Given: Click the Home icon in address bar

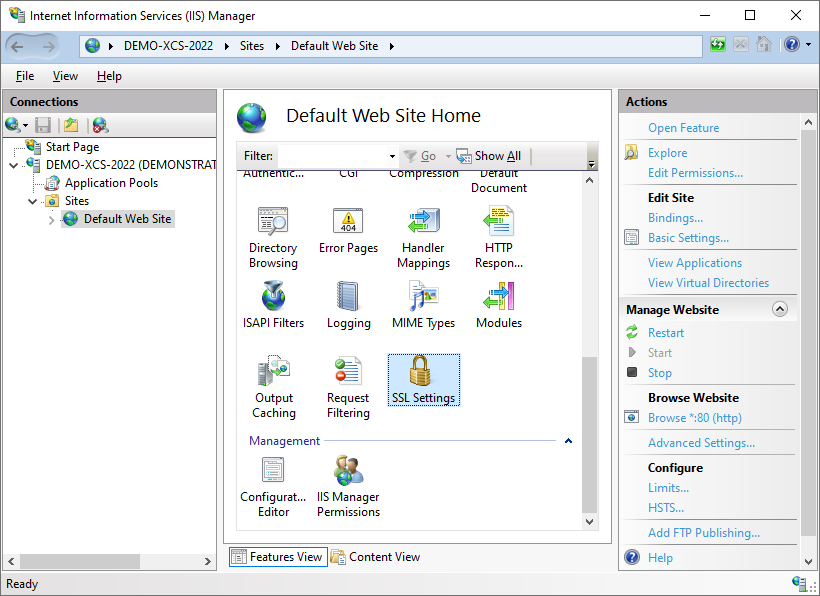Looking at the screenshot, I should tap(764, 45).
